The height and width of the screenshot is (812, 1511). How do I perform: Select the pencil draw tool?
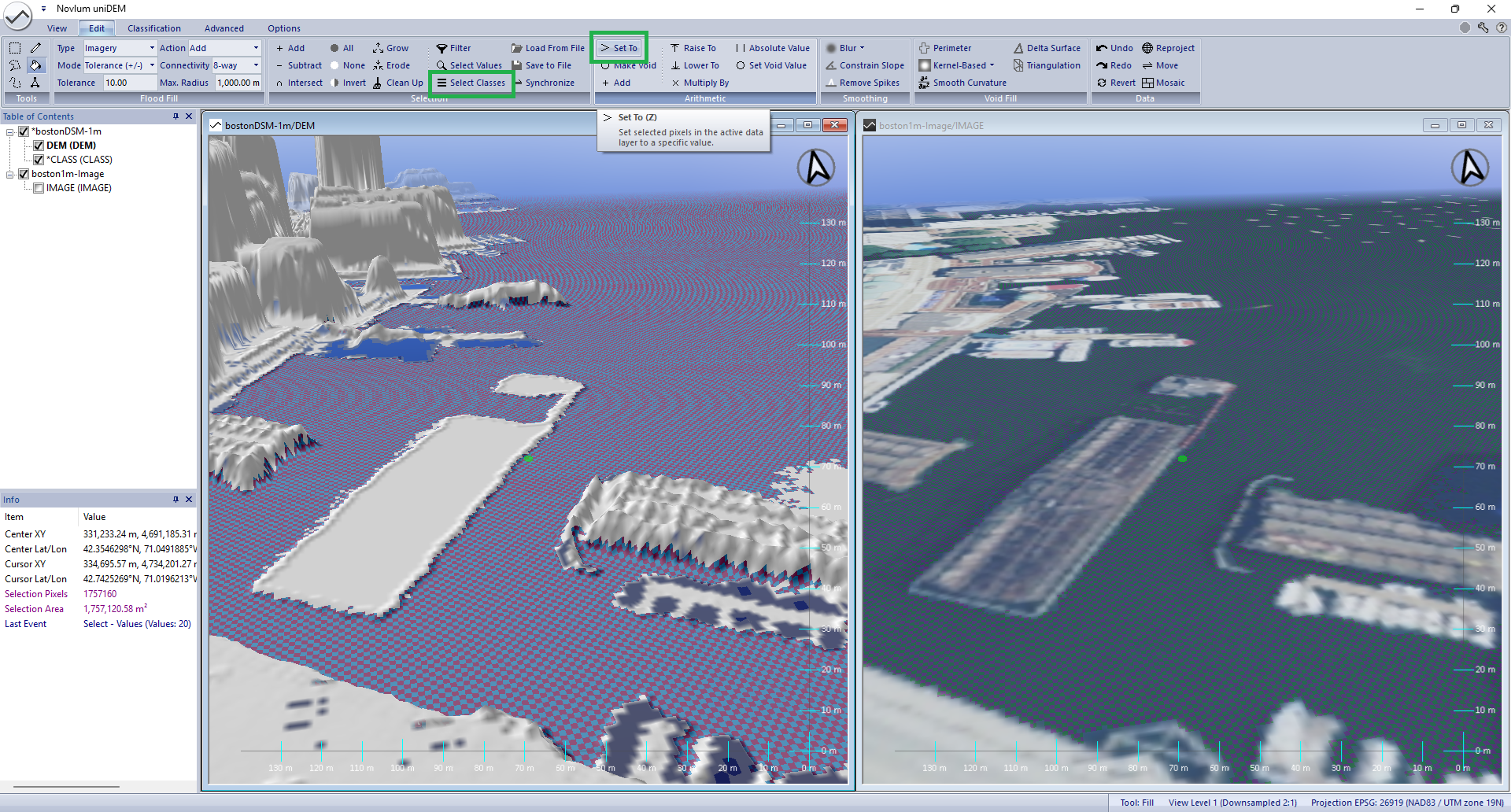(x=35, y=48)
